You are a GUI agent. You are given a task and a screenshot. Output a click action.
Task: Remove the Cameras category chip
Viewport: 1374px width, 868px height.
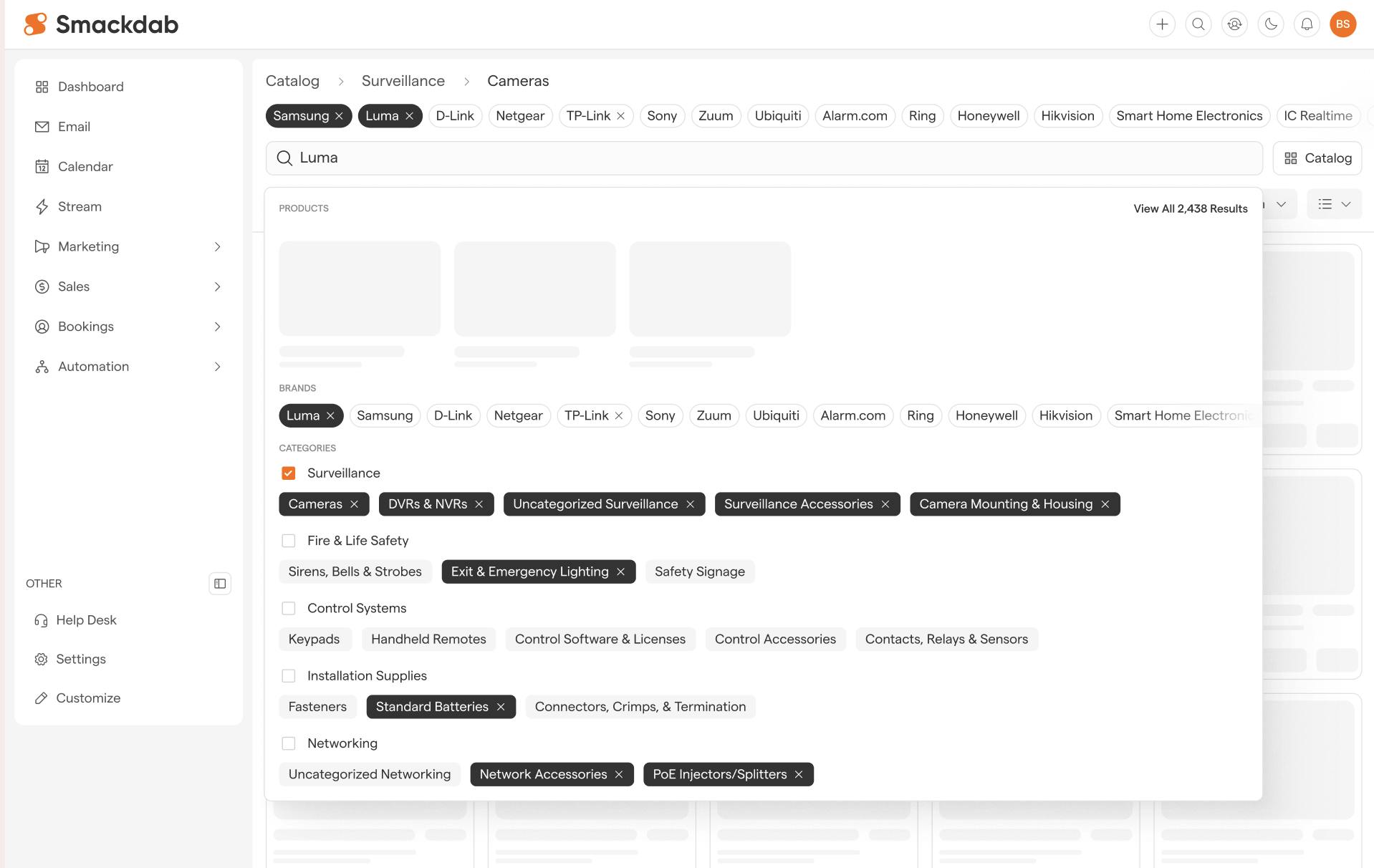tap(355, 505)
